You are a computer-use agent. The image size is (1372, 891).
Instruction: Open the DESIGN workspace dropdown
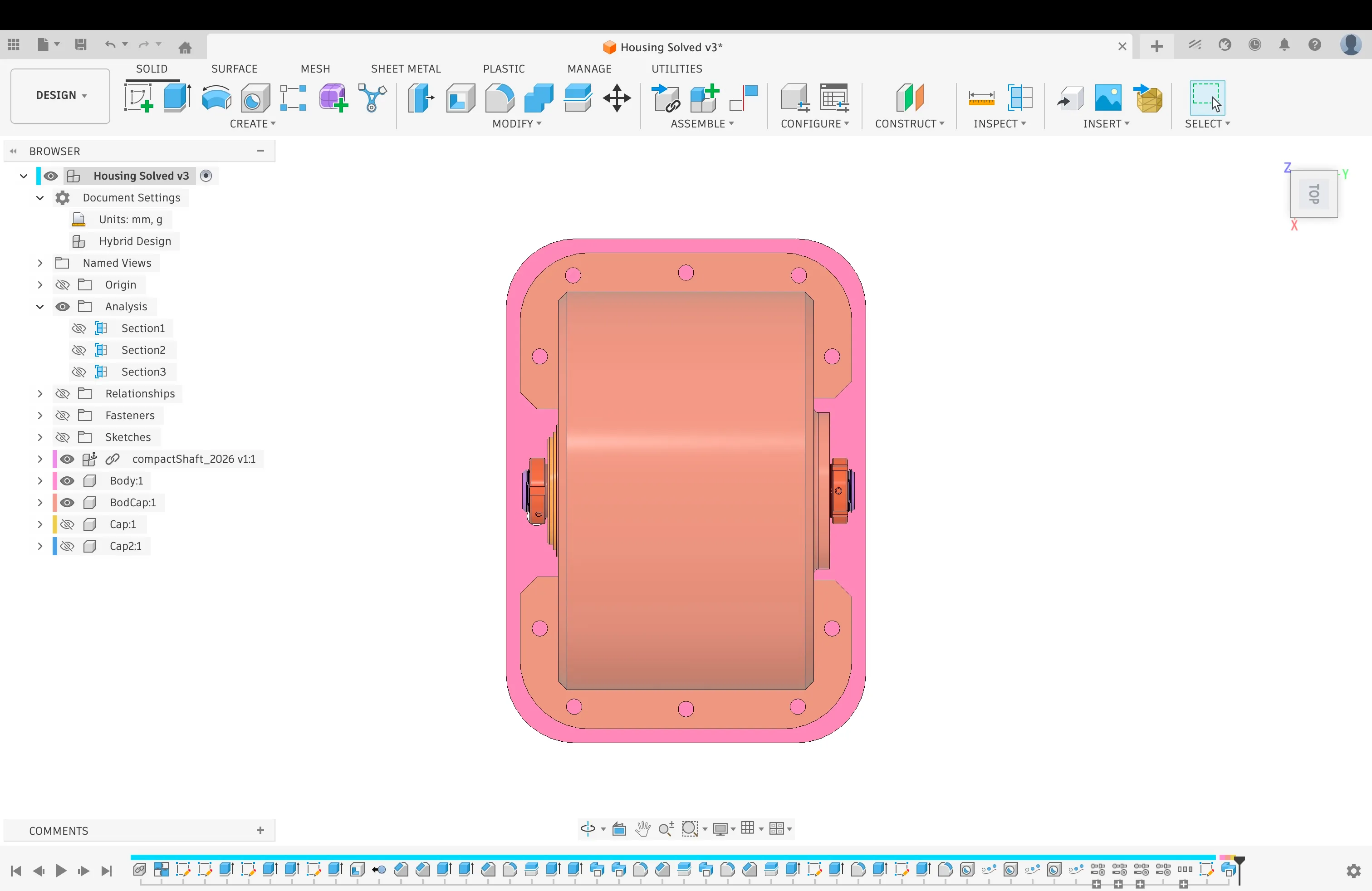pos(60,96)
